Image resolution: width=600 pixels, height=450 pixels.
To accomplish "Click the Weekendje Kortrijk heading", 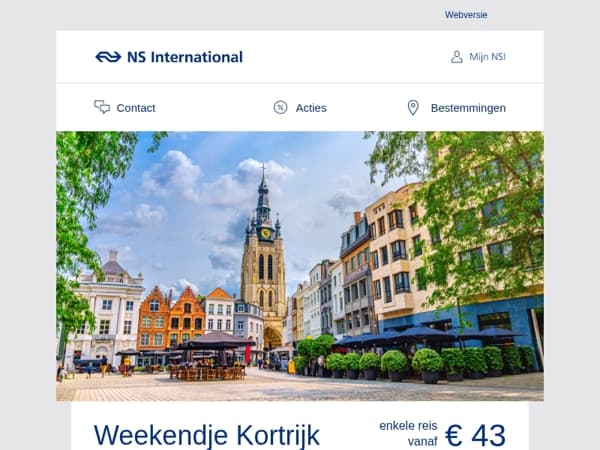I will pyautogui.click(x=207, y=435).
